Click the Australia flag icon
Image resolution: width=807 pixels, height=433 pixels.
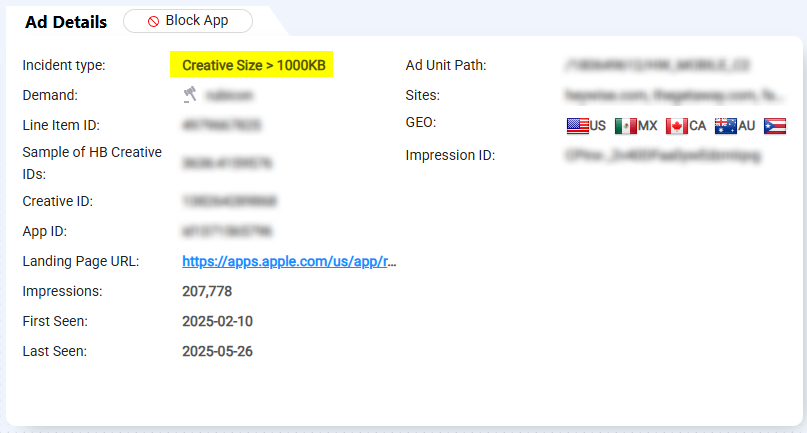(726, 126)
